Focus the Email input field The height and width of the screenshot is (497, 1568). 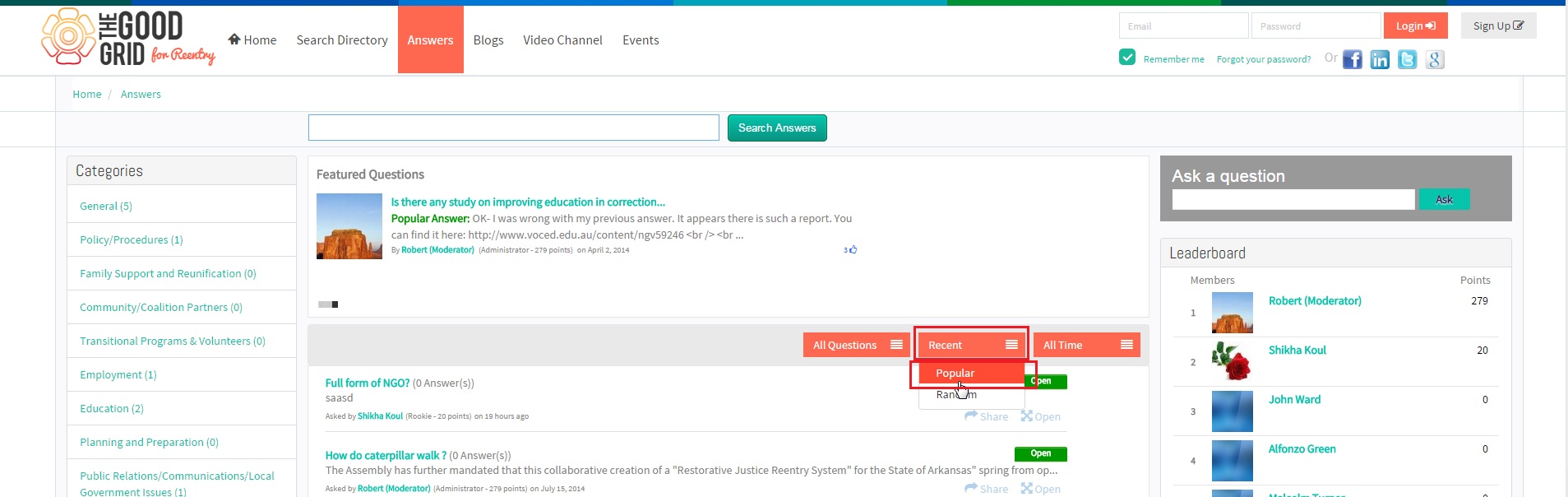click(1184, 26)
